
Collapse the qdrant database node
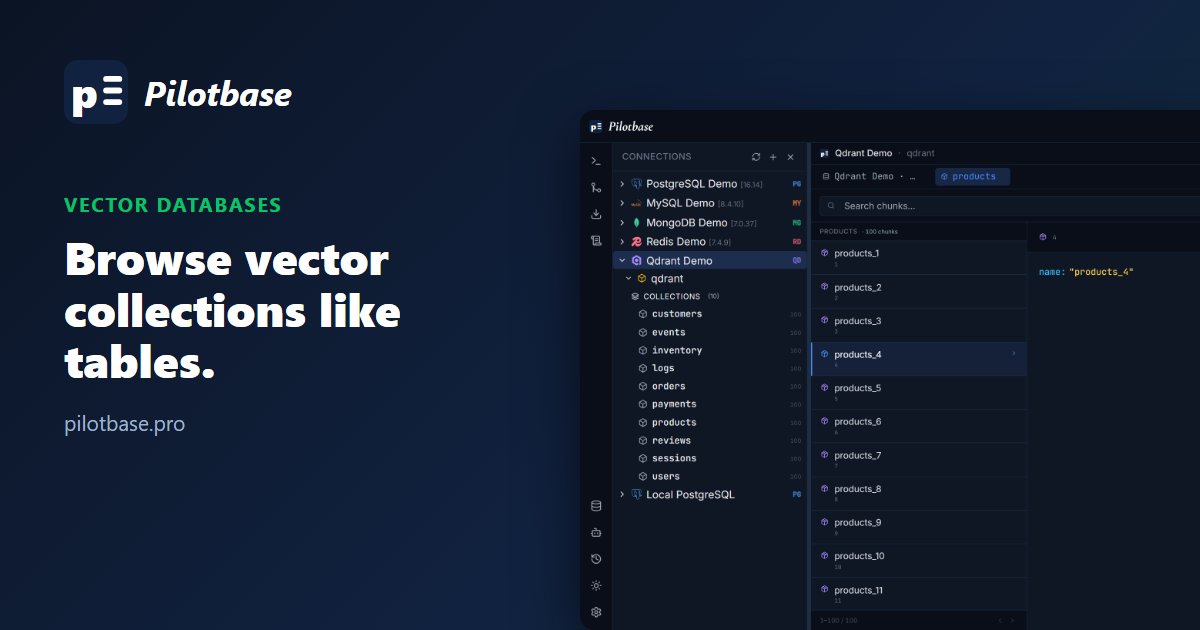point(628,279)
